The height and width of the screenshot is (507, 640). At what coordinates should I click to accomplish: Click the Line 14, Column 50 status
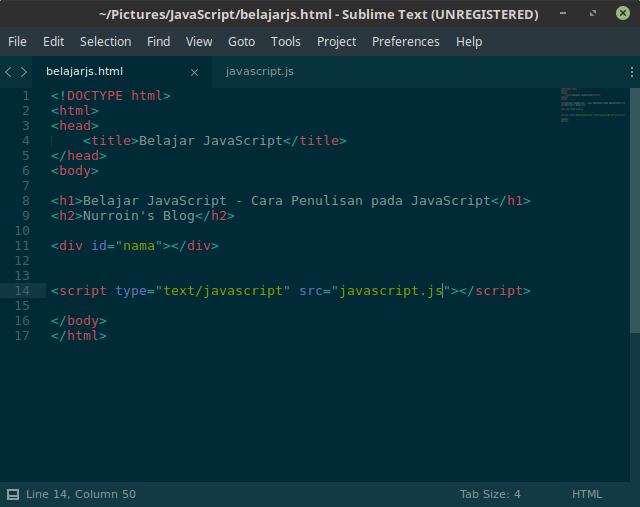(x=81, y=494)
